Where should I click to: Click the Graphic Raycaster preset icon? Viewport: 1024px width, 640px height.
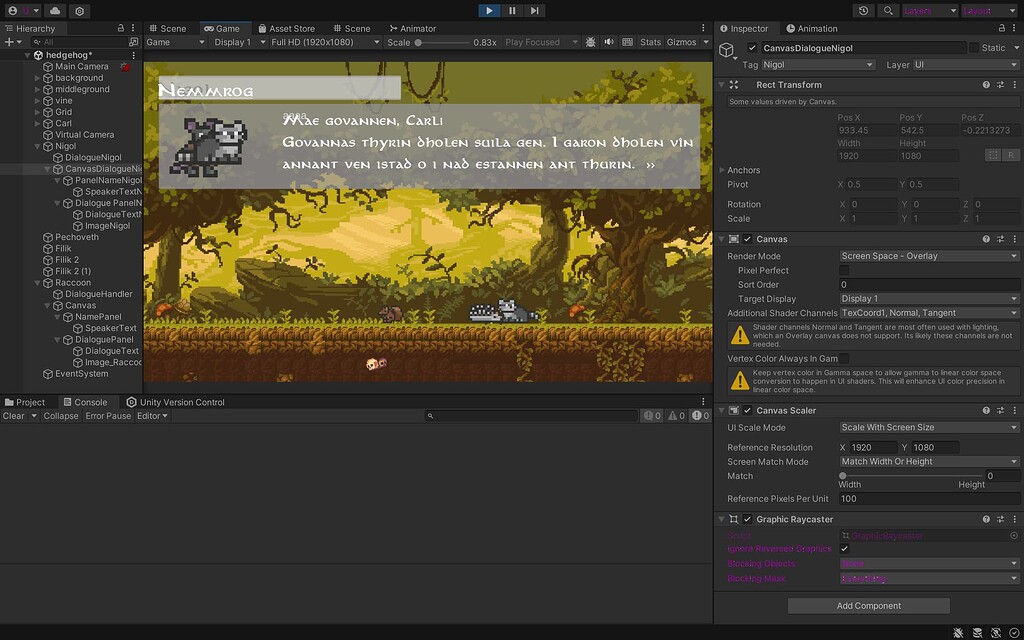pyautogui.click(x=998, y=518)
